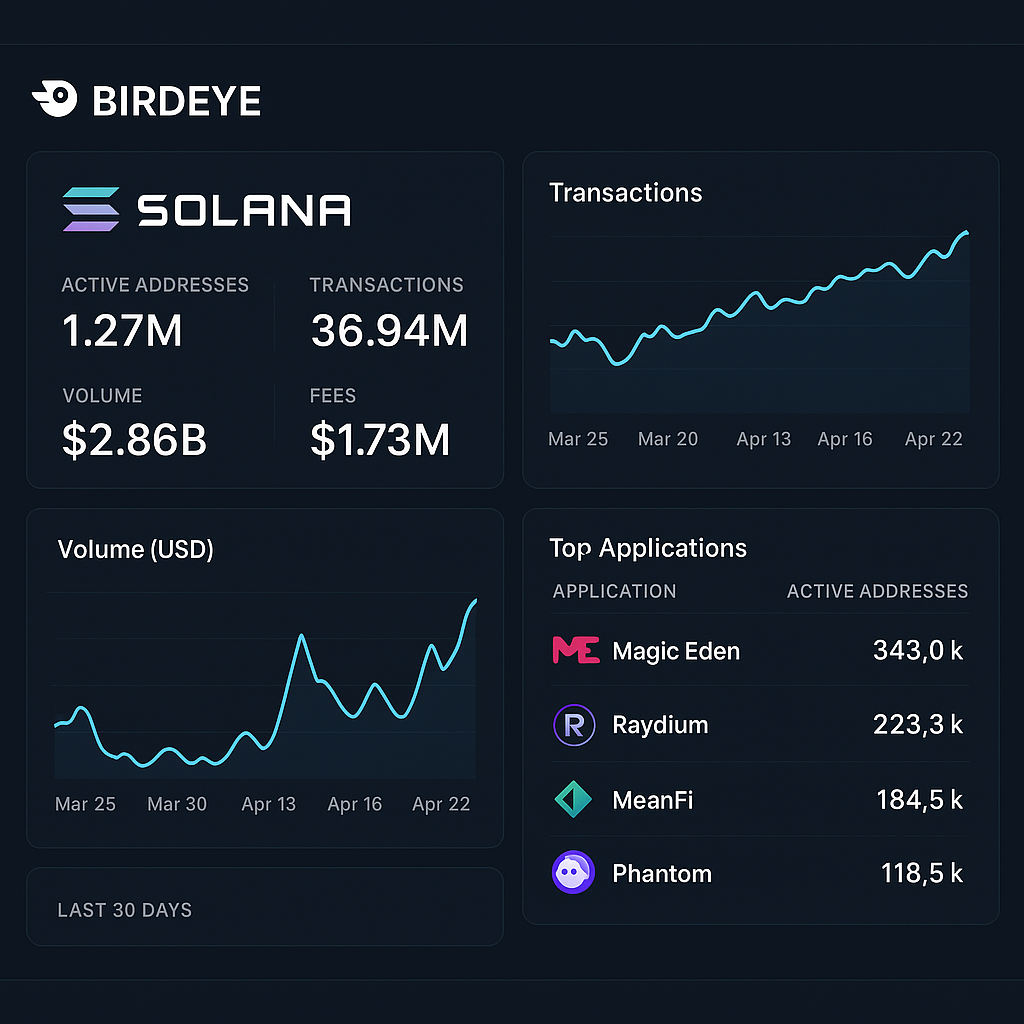Click the Magic Eden app icon
This screenshot has height=1024, width=1024.
click(x=573, y=650)
